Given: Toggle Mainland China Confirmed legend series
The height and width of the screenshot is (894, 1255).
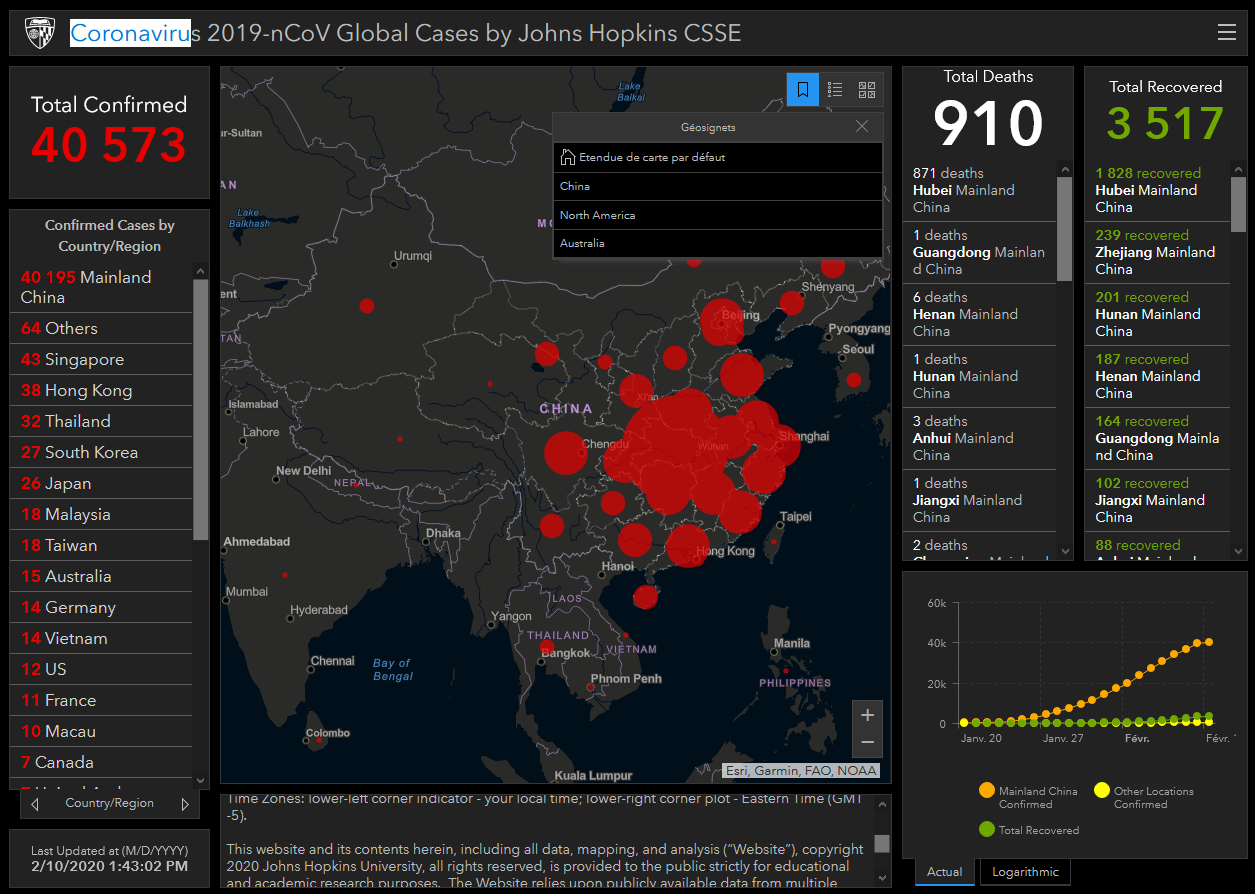Looking at the screenshot, I should click(x=1029, y=797).
